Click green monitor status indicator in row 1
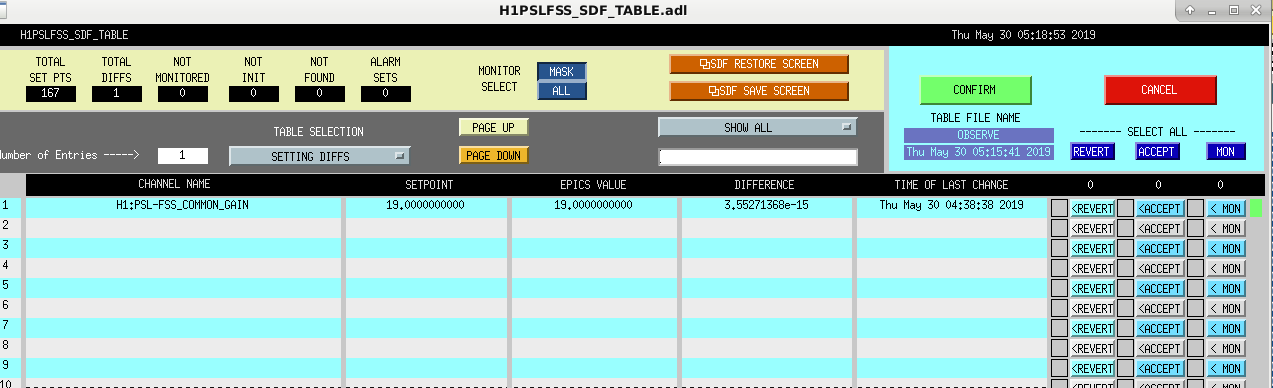1273x388 pixels. pos(1255,208)
